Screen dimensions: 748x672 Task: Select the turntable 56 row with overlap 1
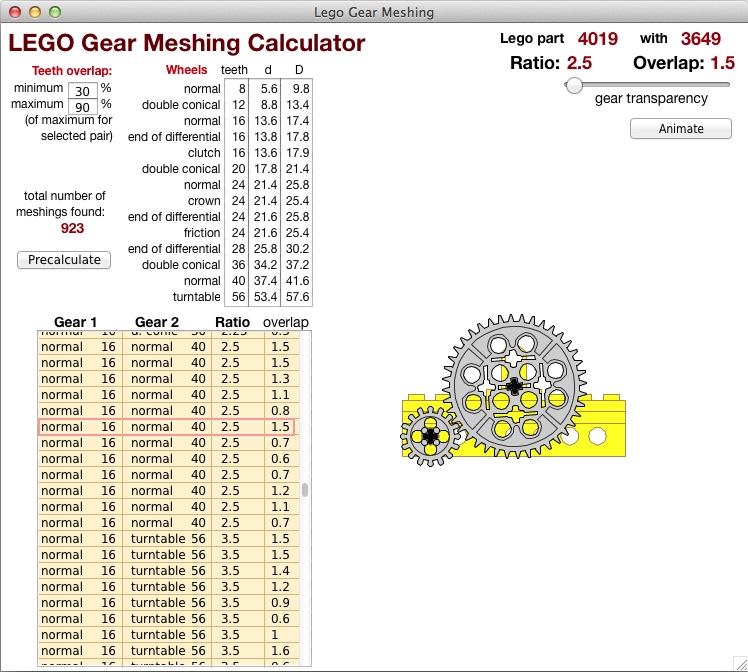pos(168,635)
